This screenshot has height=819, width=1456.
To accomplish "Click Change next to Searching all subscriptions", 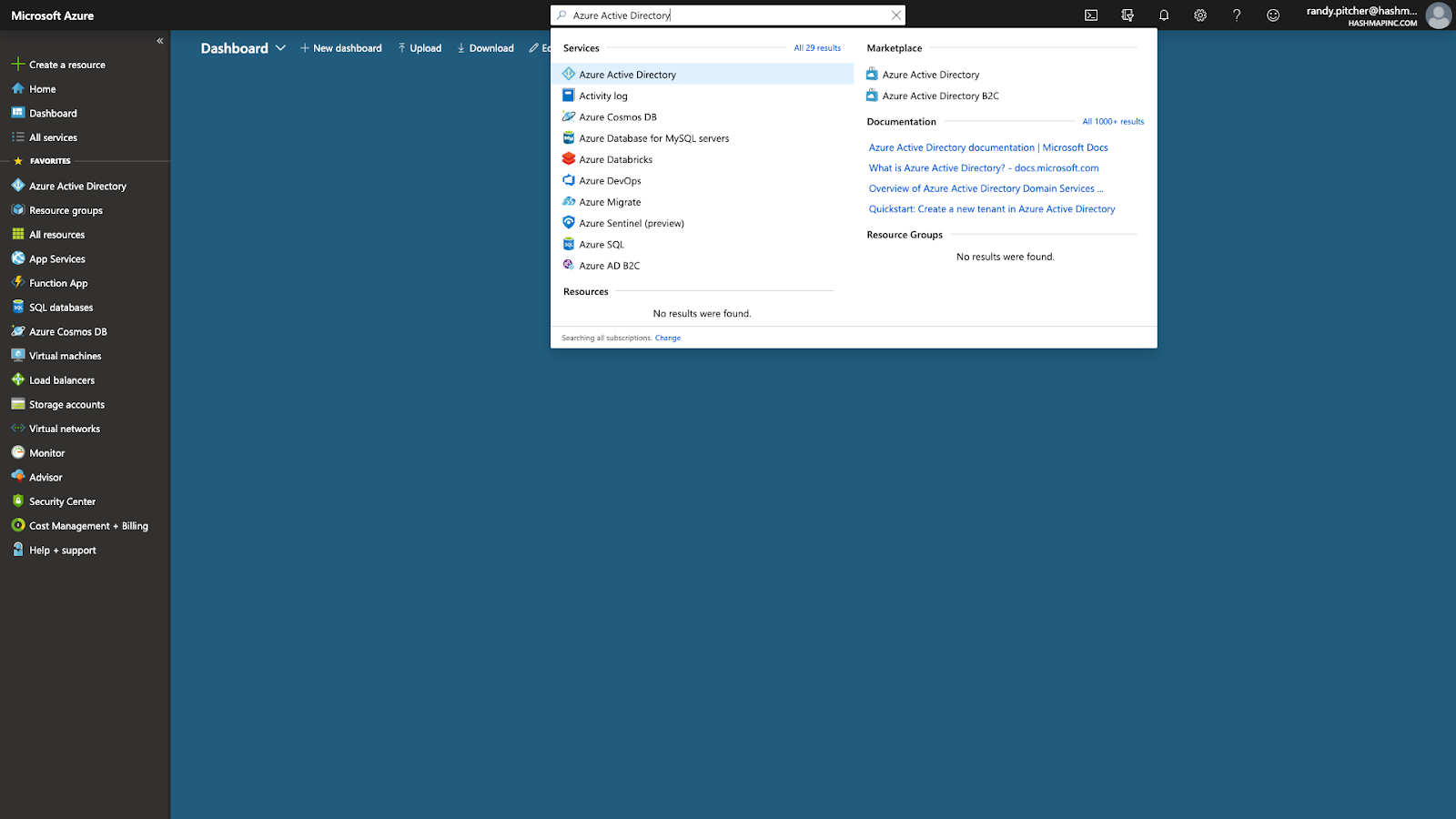I will (668, 338).
